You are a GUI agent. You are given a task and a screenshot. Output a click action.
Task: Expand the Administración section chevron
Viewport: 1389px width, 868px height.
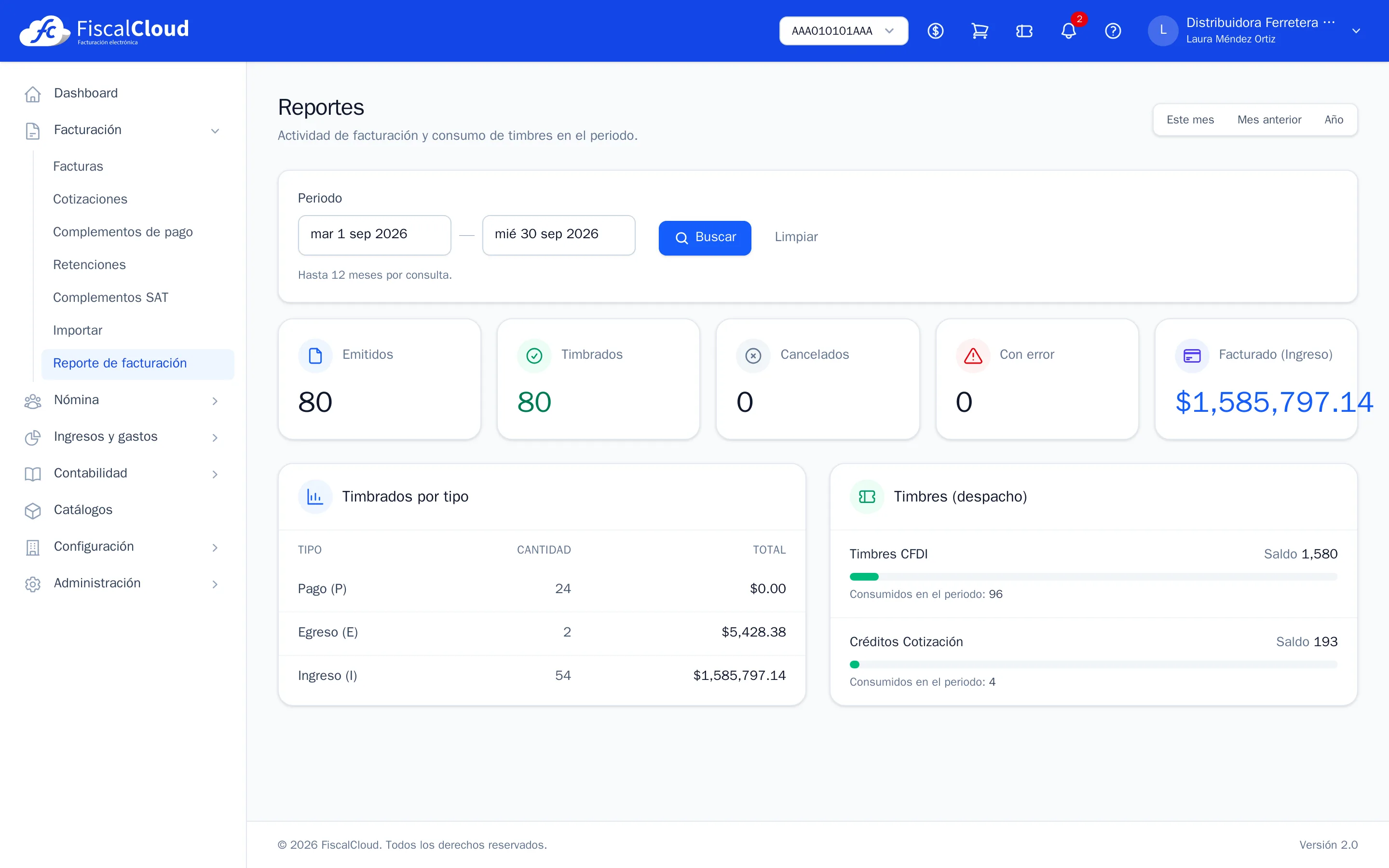(215, 584)
